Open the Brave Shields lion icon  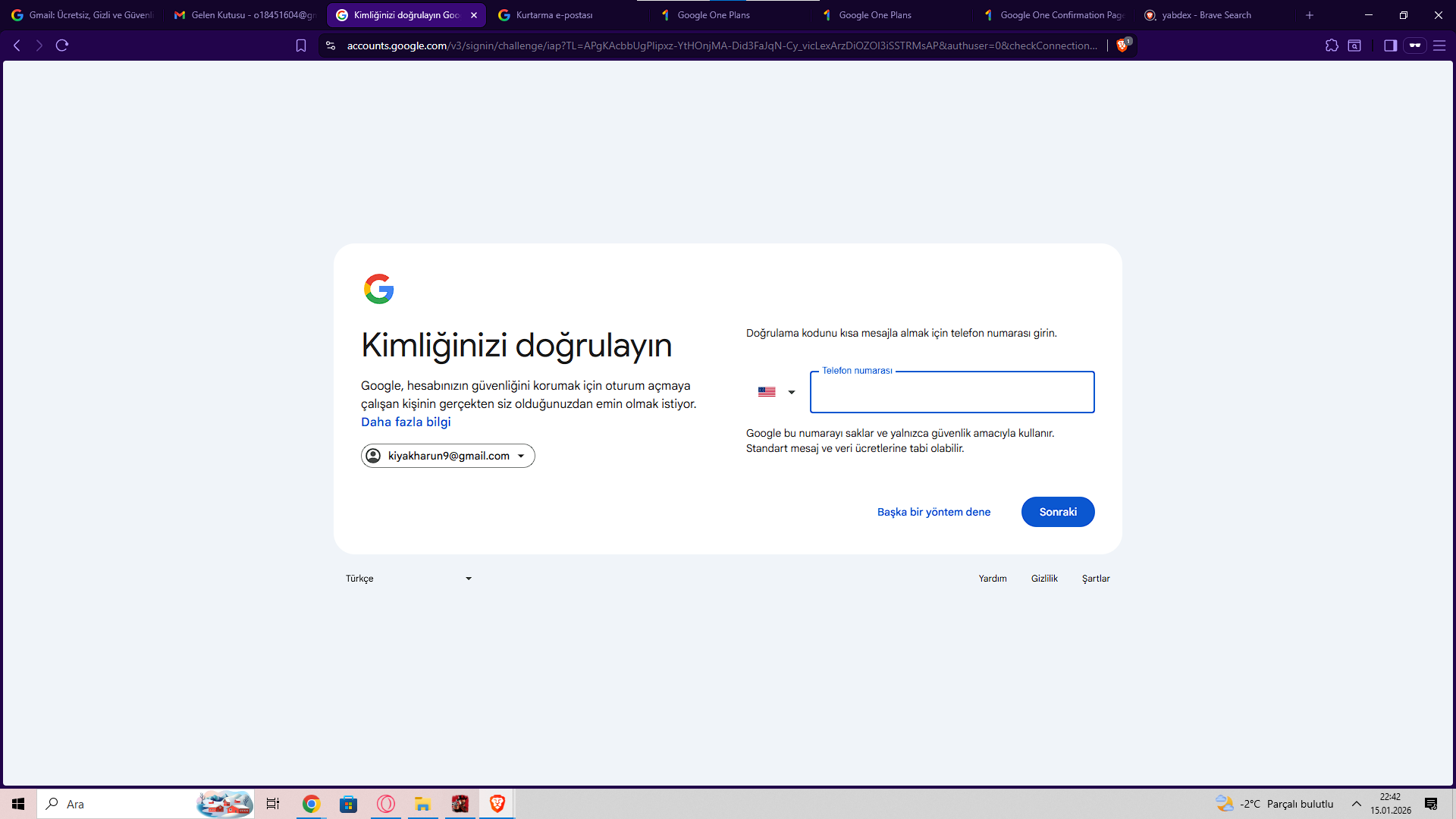pos(1123,45)
